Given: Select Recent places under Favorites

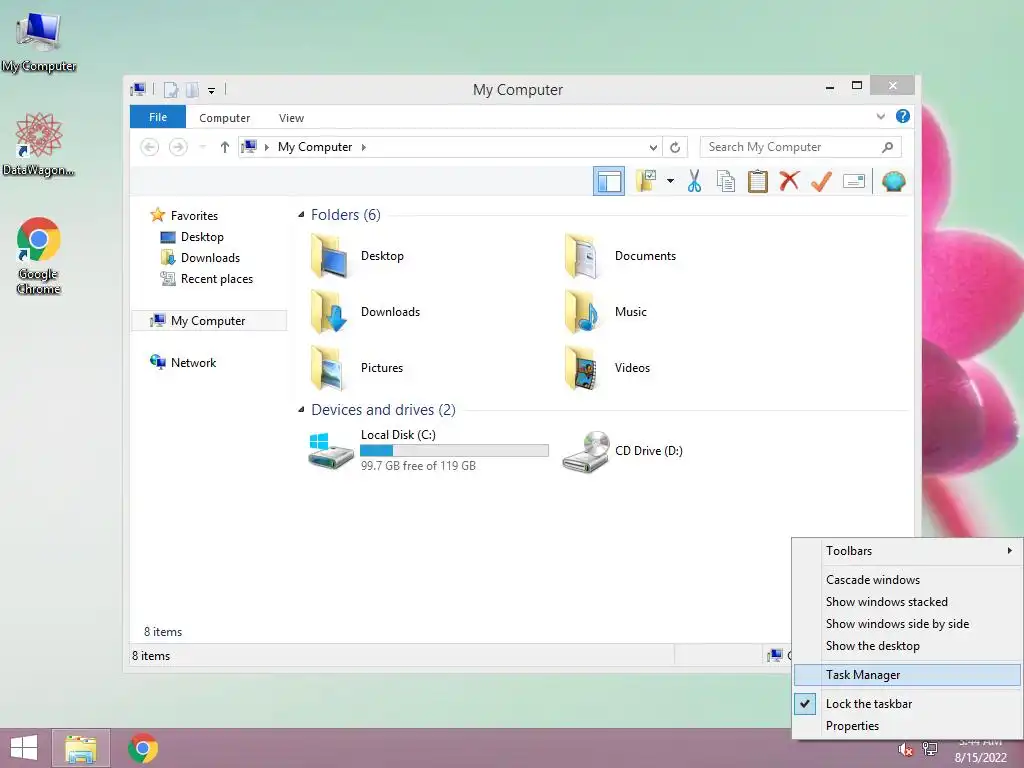Looking at the screenshot, I should (x=206, y=279).
